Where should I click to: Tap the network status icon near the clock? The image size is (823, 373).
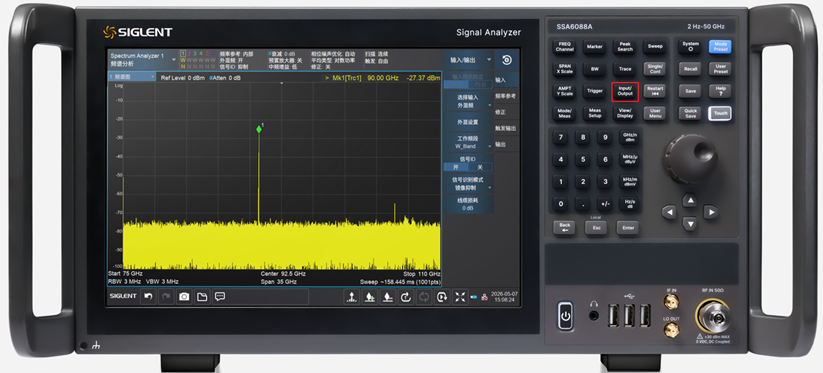pyautogui.click(x=484, y=297)
